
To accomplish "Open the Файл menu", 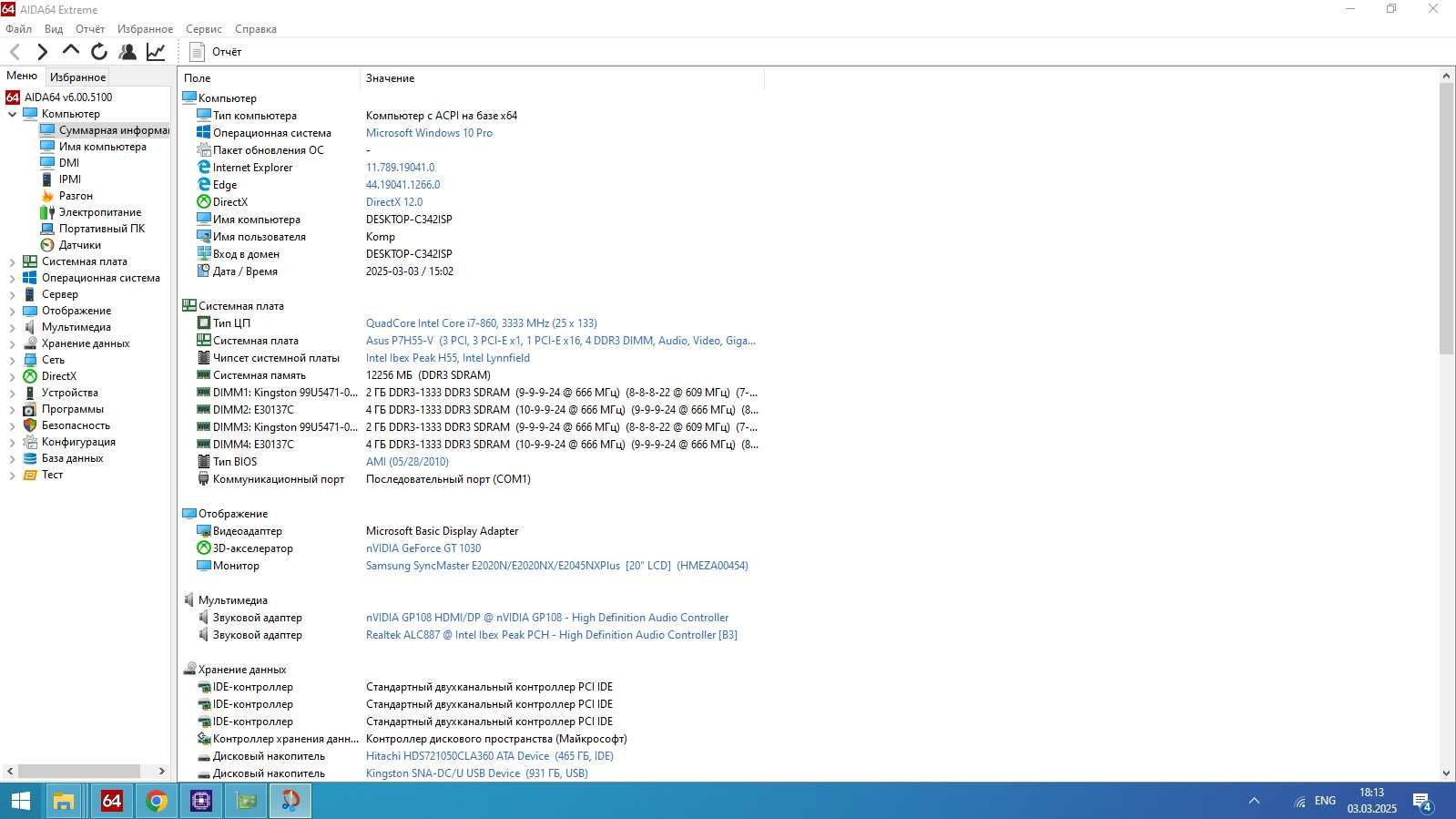I will click(x=18, y=29).
